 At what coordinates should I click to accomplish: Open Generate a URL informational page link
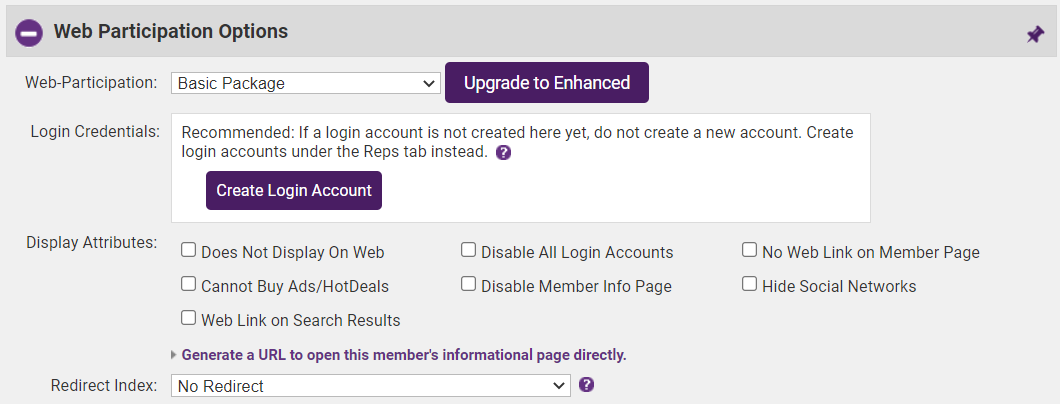point(404,355)
